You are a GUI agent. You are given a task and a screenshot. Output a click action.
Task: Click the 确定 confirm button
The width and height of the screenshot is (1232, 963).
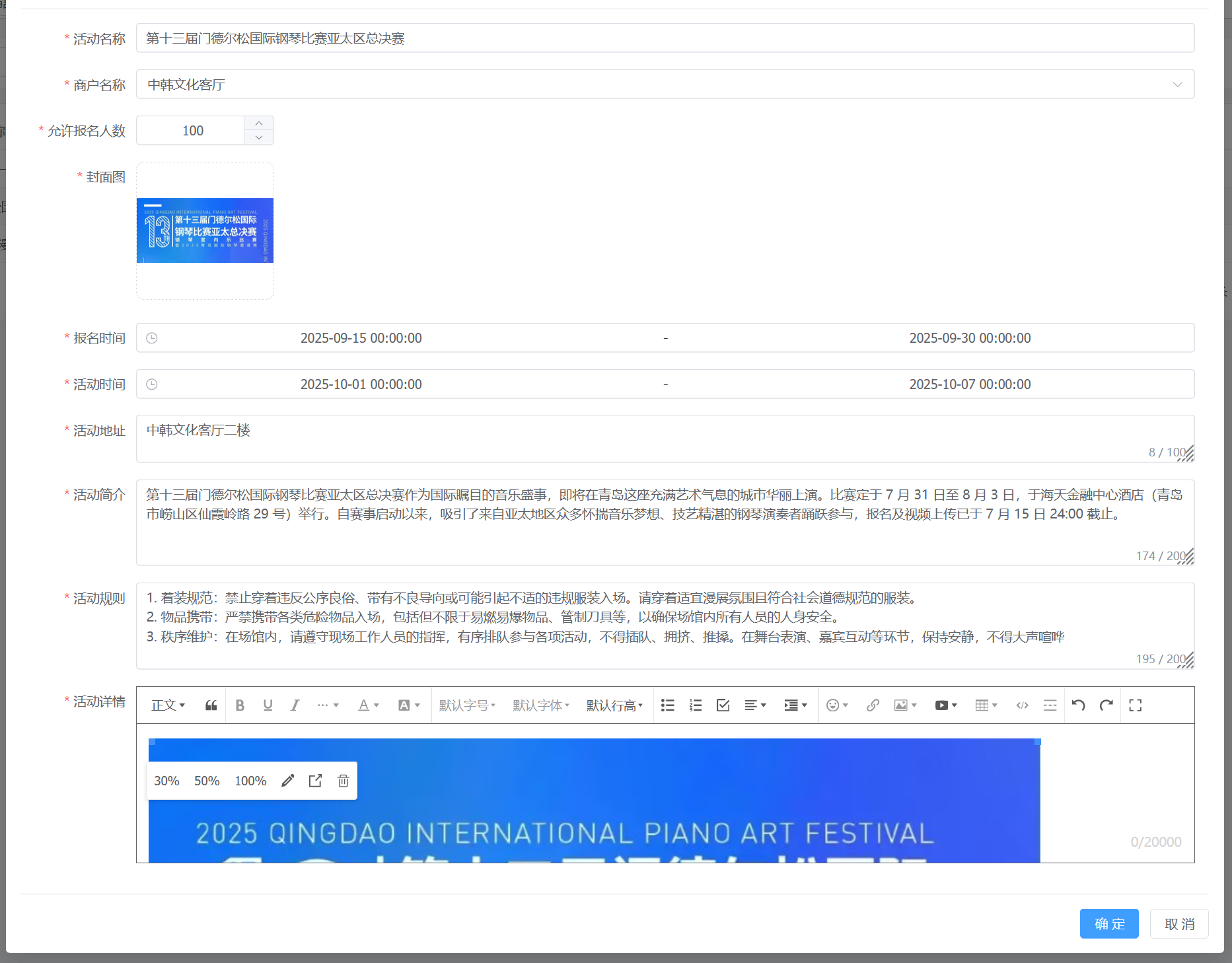point(1109,923)
